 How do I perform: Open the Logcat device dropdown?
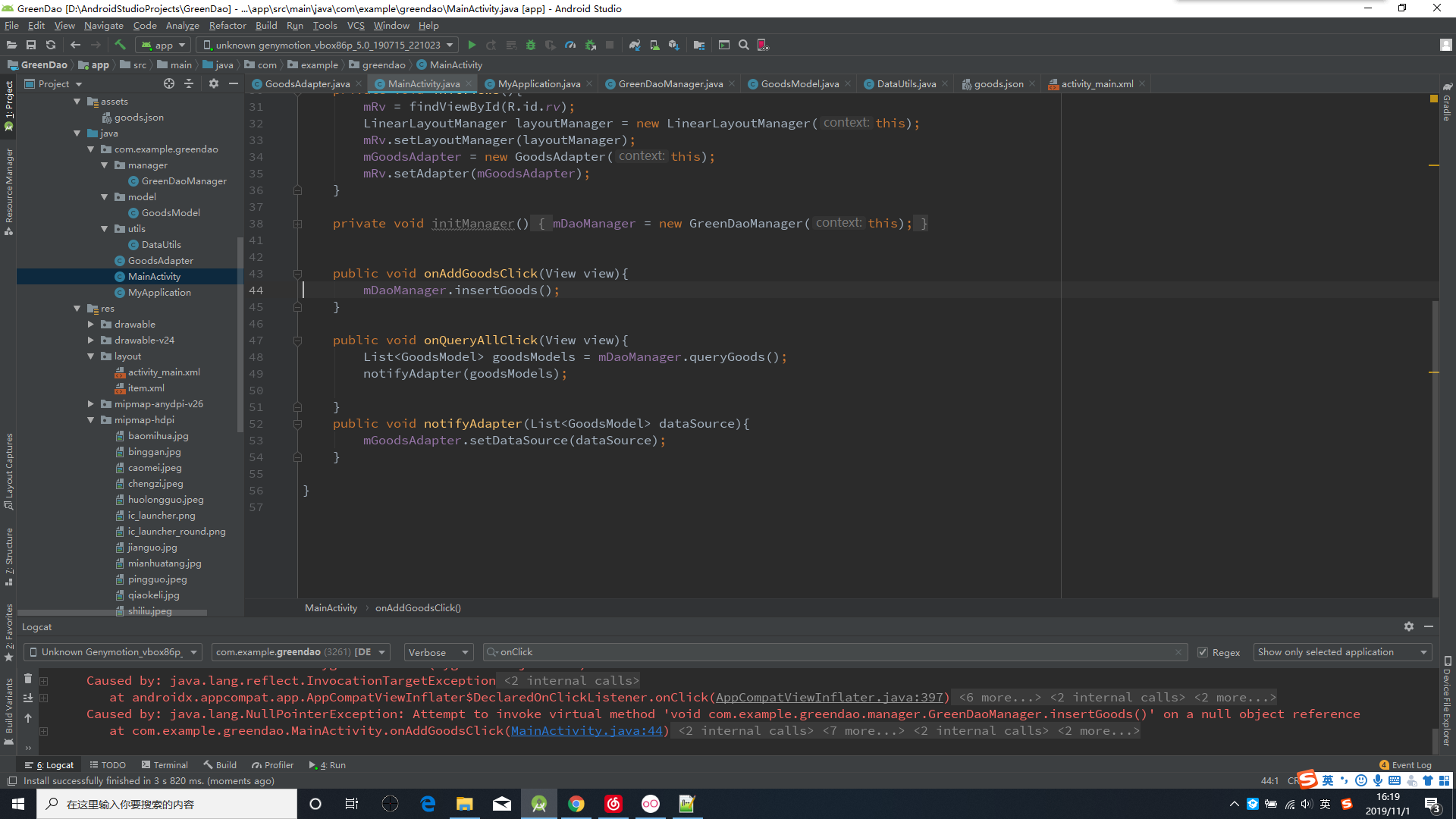click(113, 652)
